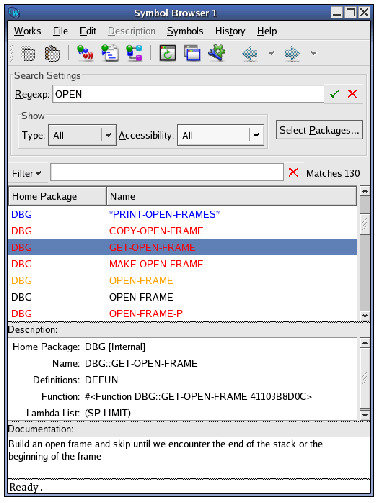The image size is (379, 503).
Task: Expand the Filter options menu
Action: click(27, 173)
